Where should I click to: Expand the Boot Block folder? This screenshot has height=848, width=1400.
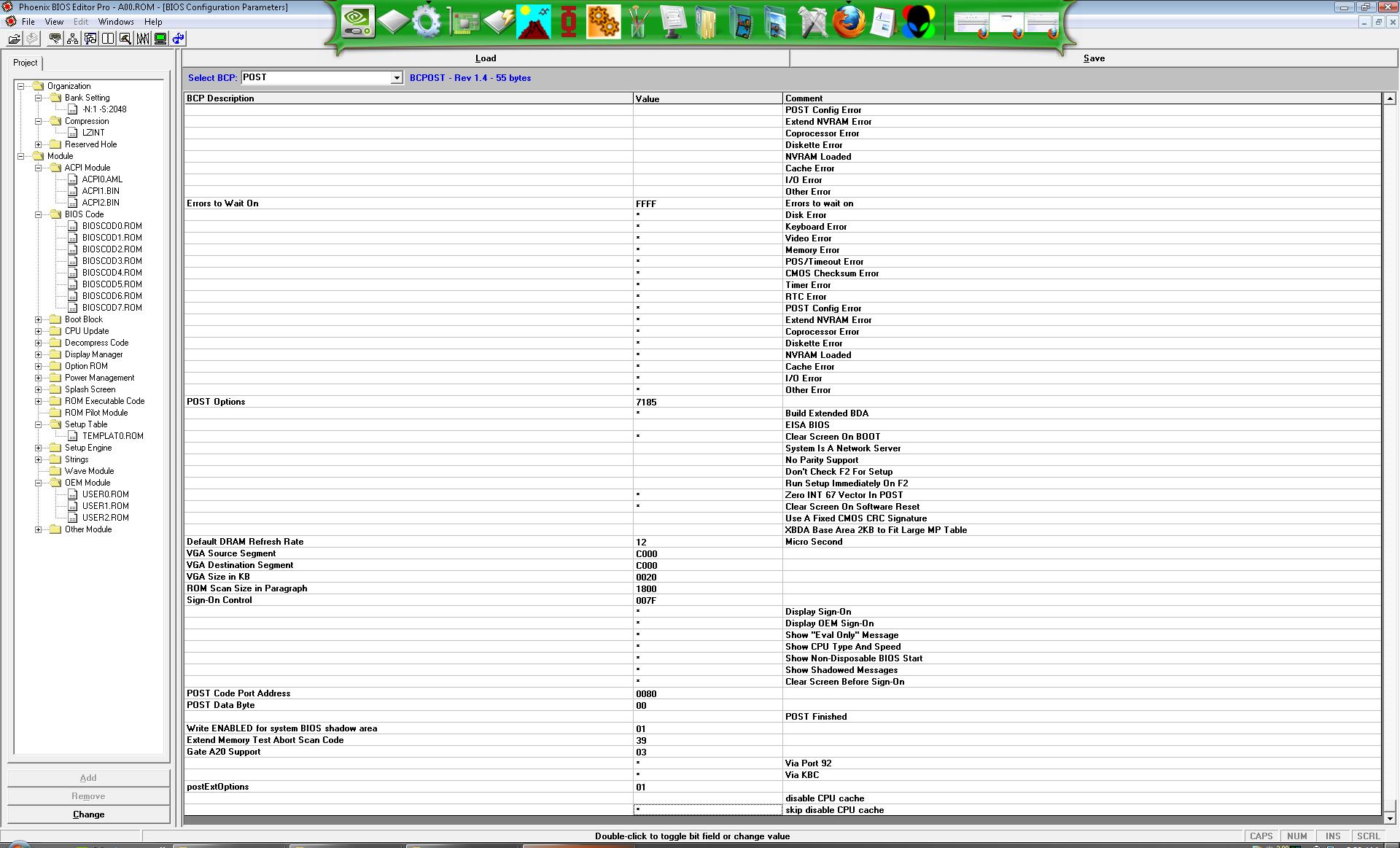pos(39,319)
